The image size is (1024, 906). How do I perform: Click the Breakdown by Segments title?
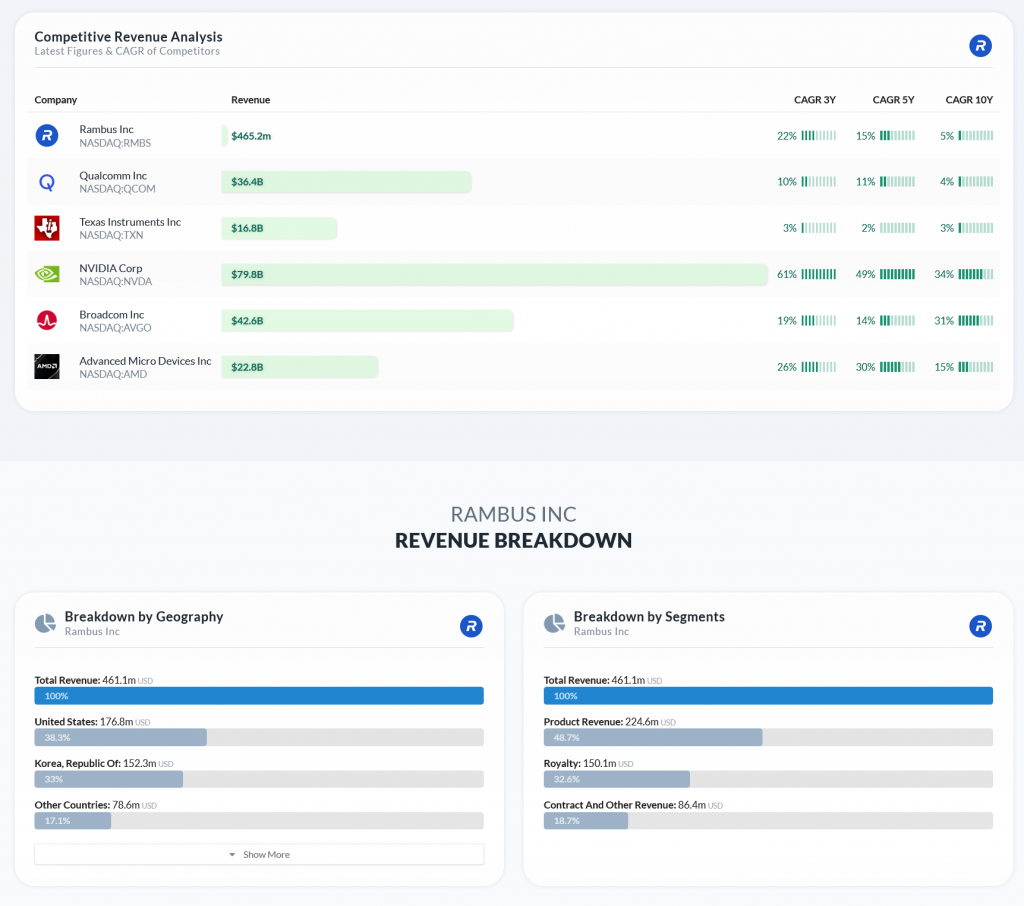649,617
